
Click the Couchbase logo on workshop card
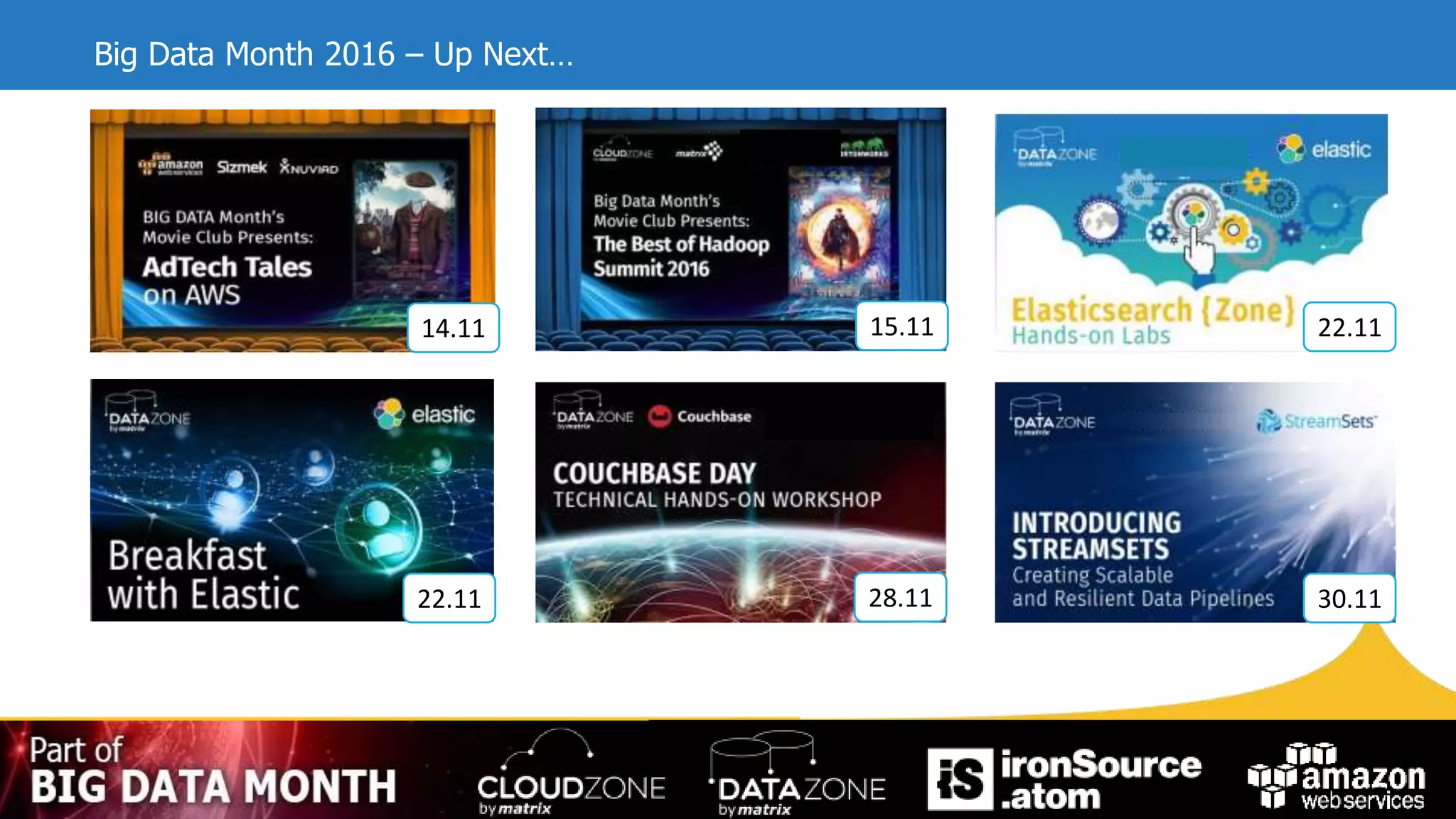point(700,416)
